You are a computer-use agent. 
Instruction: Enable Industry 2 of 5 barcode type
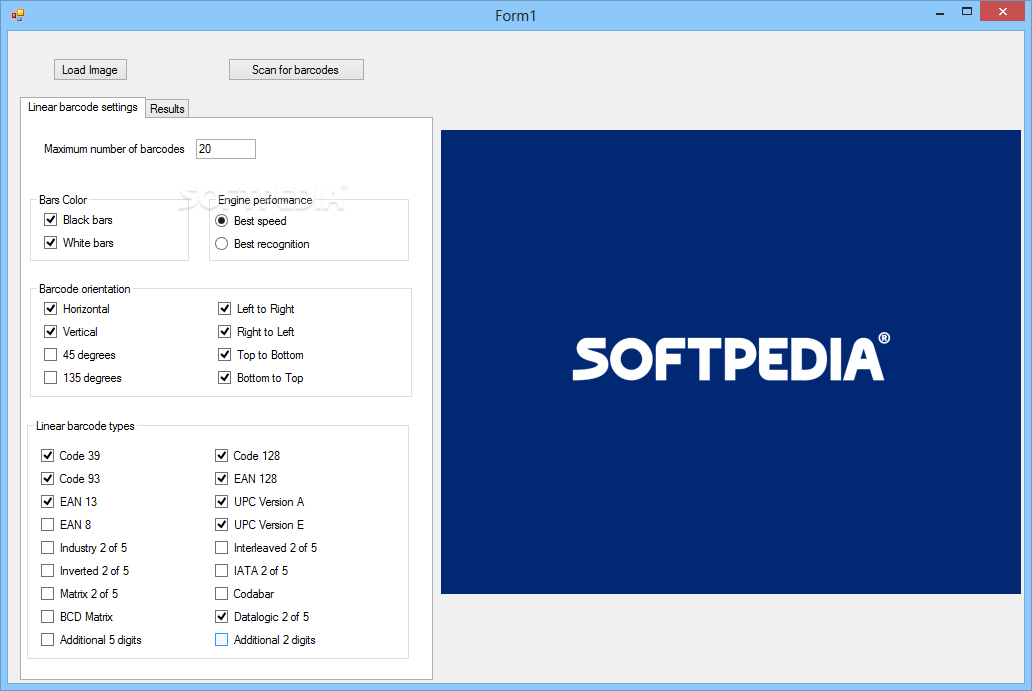47,548
